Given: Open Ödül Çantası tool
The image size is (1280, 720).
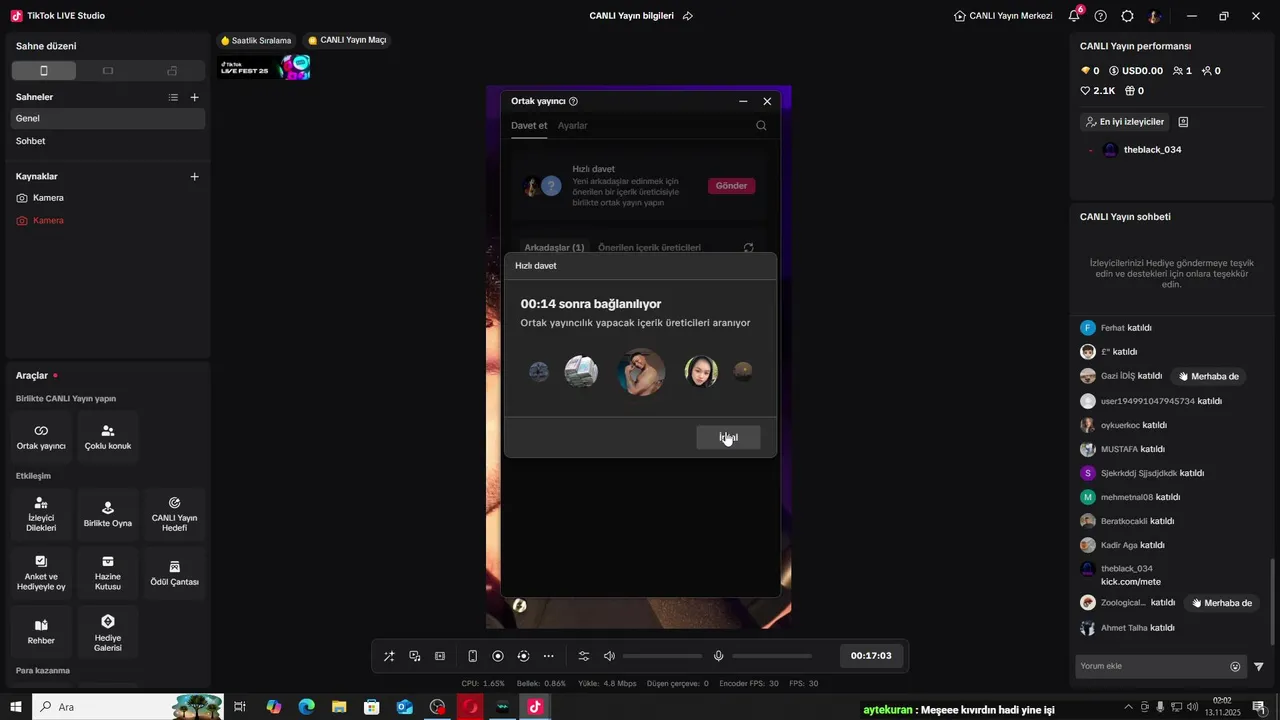Looking at the screenshot, I should (174, 573).
